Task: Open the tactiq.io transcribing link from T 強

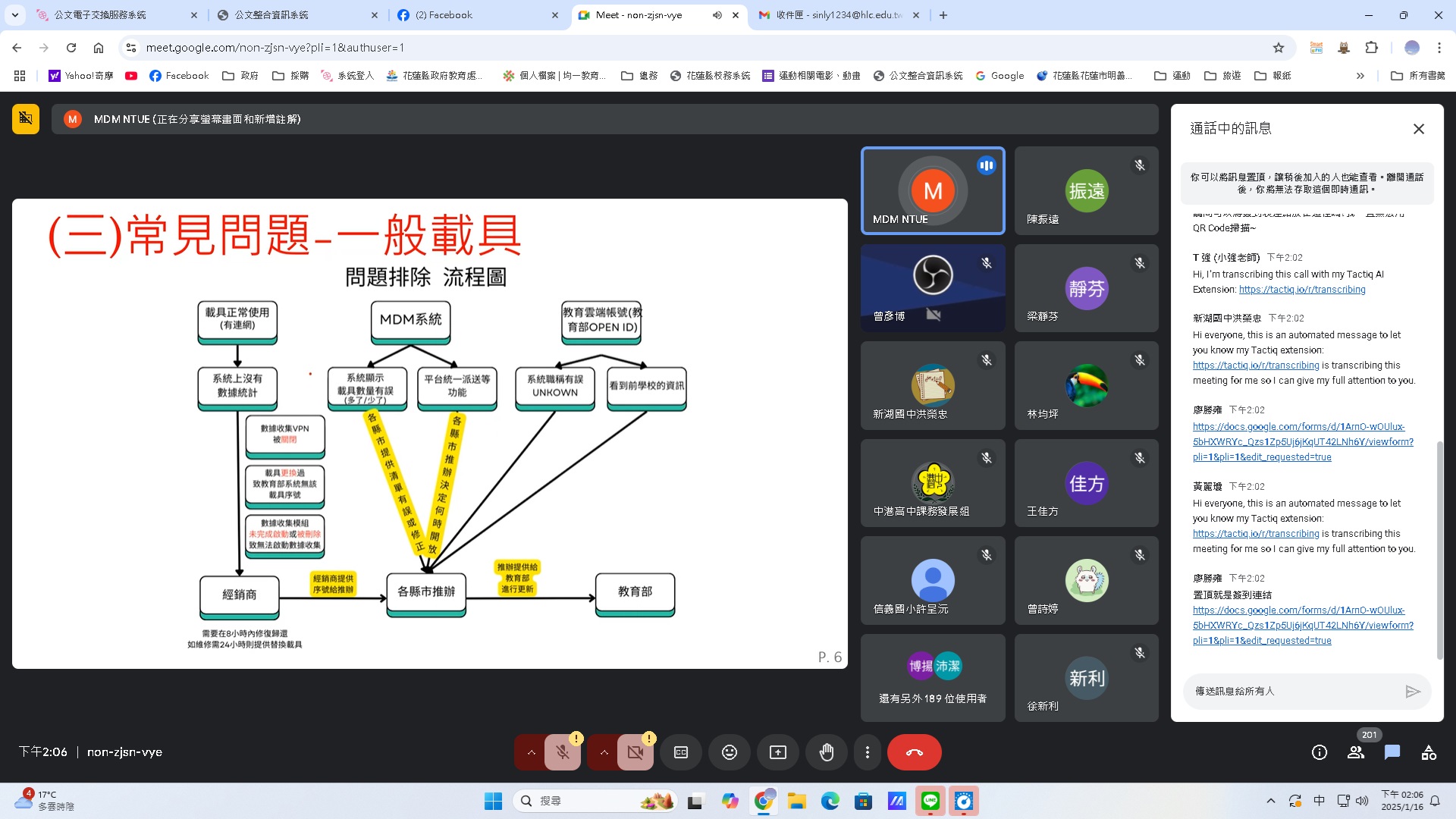Action: pyautogui.click(x=1301, y=290)
